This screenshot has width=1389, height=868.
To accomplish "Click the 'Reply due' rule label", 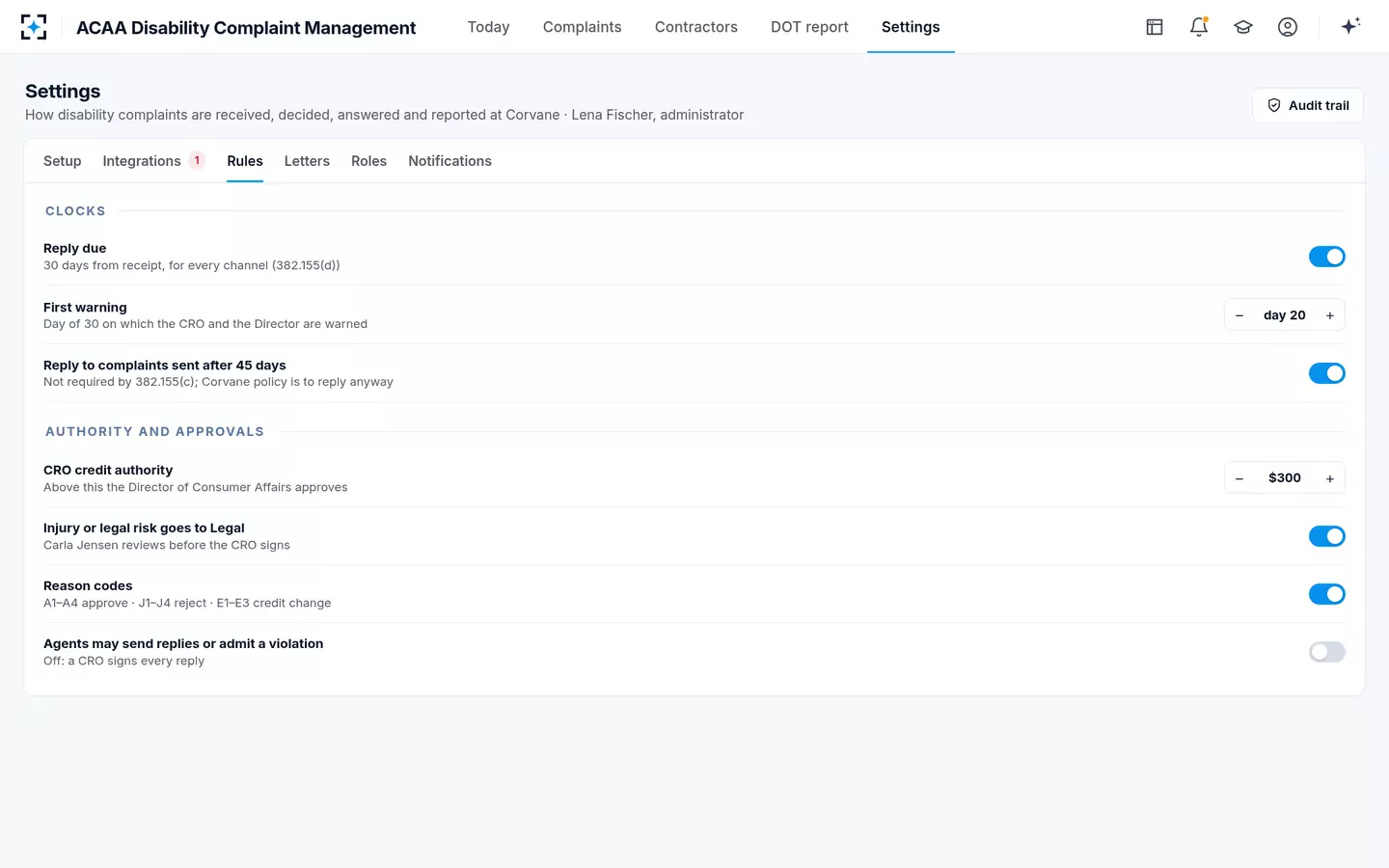I will point(75,248).
